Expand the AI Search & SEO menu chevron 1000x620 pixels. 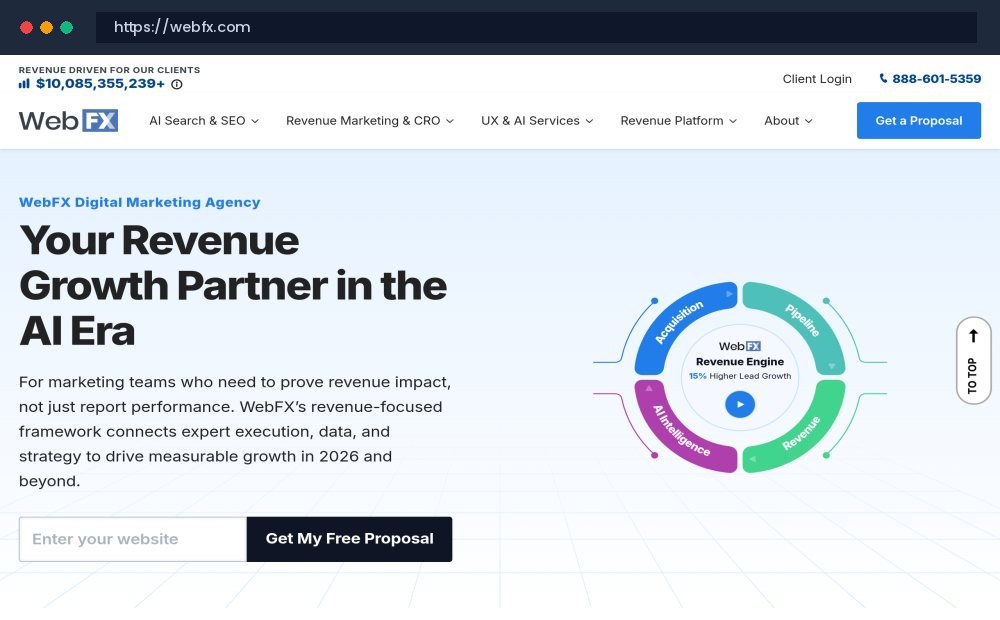pos(255,121)
